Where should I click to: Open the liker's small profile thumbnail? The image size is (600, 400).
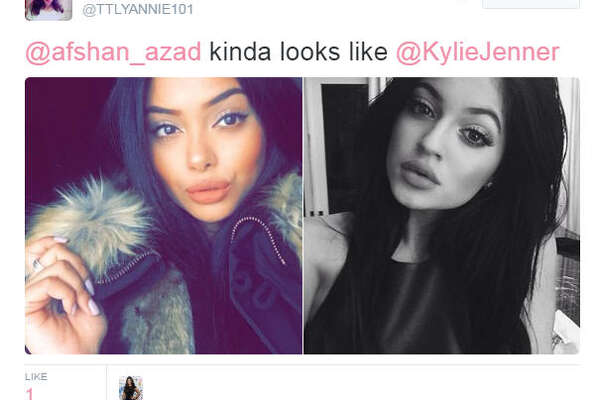pyautogui.click(x=131, y=388)
